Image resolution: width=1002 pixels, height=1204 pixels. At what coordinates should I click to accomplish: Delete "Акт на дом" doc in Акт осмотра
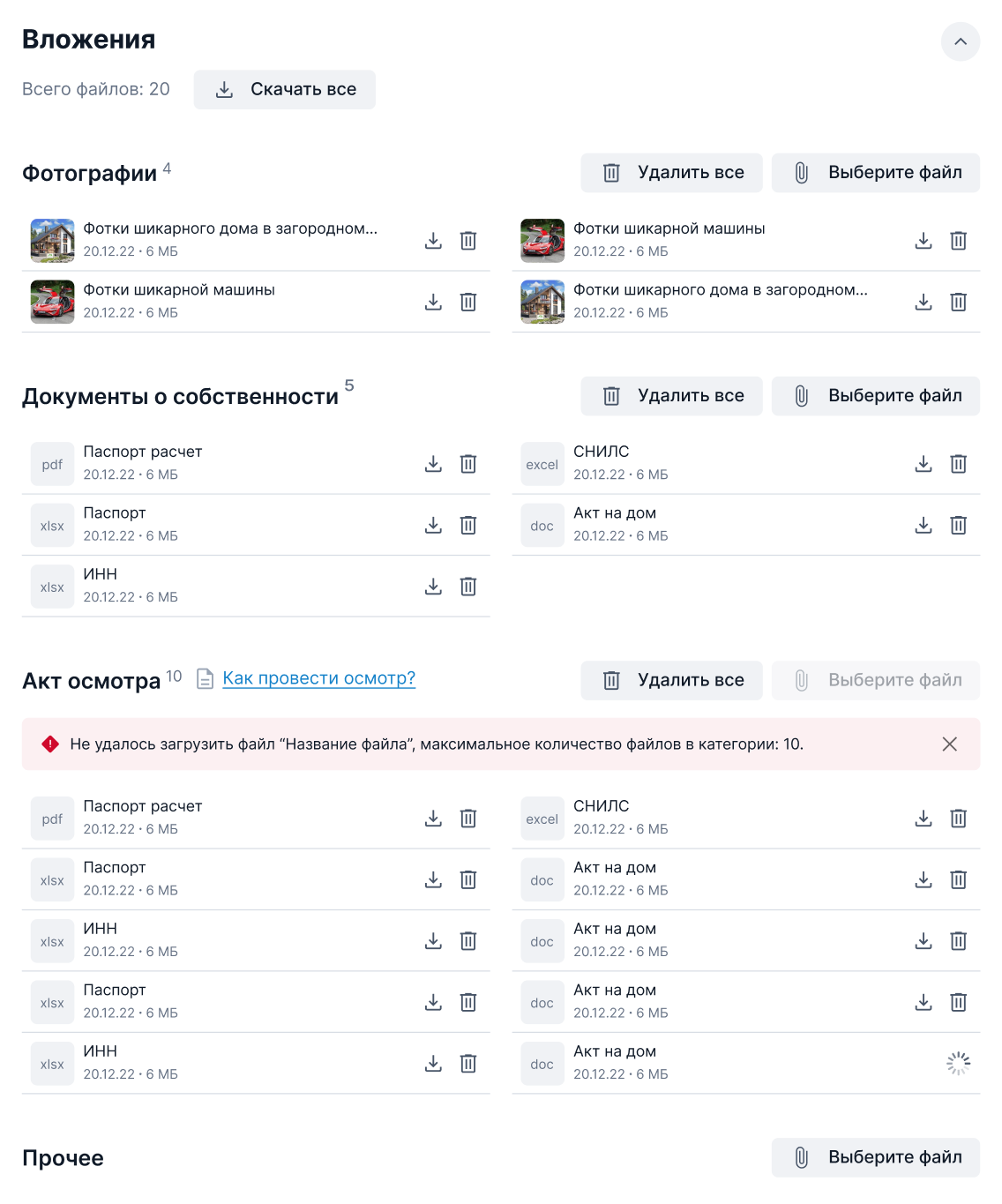click(959, 879)
